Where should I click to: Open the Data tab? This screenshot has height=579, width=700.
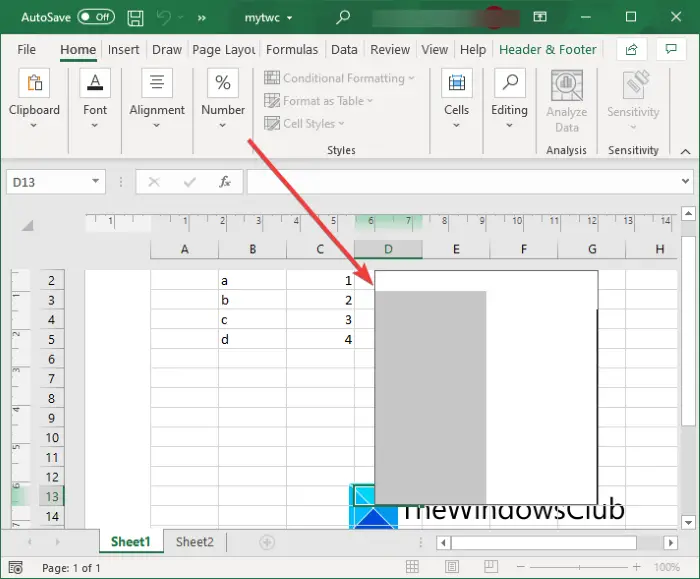(344, 49)
